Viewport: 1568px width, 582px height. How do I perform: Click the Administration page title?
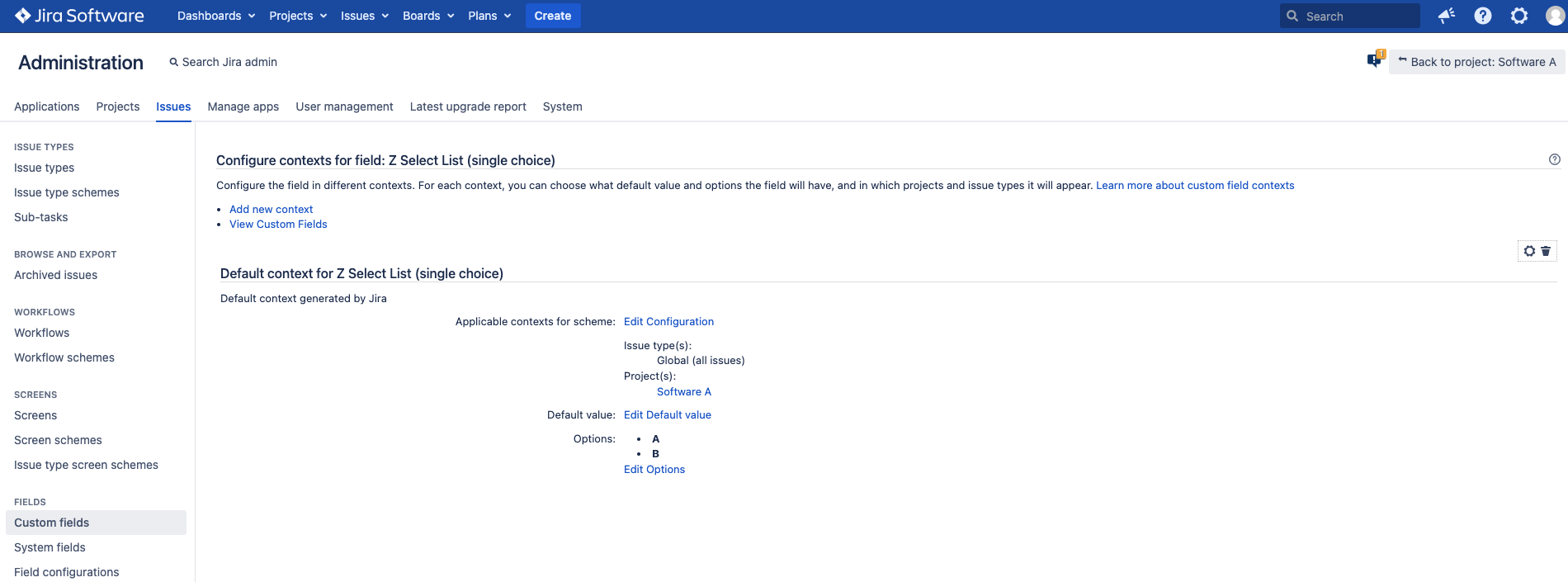[x=81, y=63]
